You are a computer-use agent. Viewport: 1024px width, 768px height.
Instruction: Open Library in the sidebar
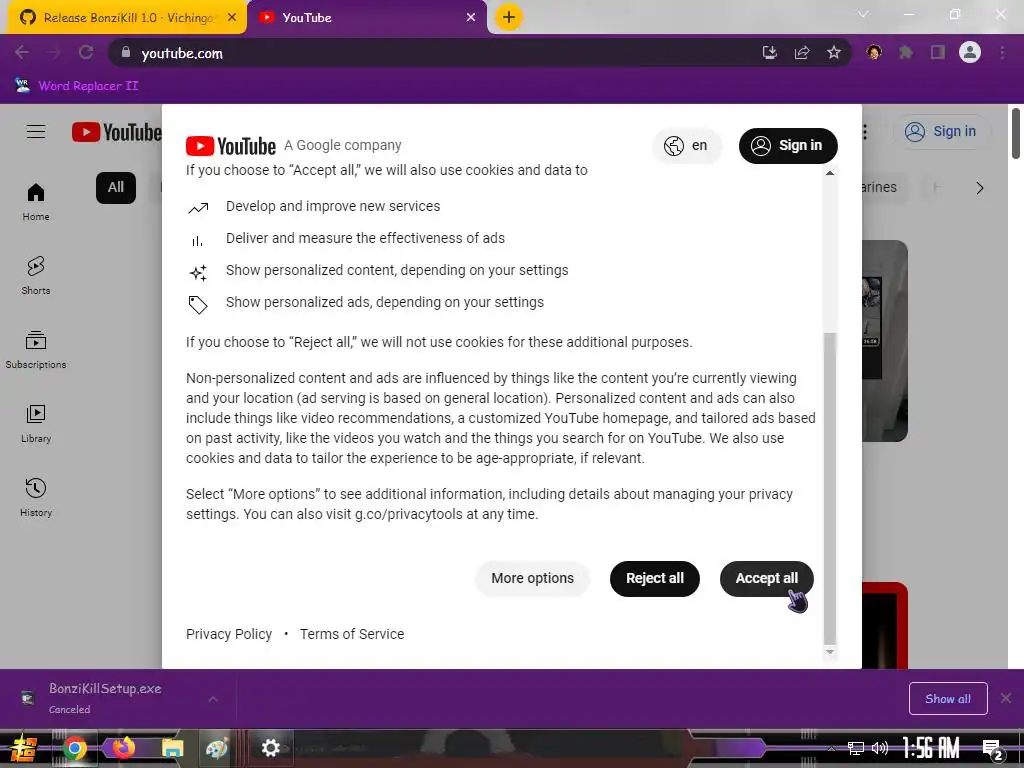pyautogui.click(x=36, y=423)
